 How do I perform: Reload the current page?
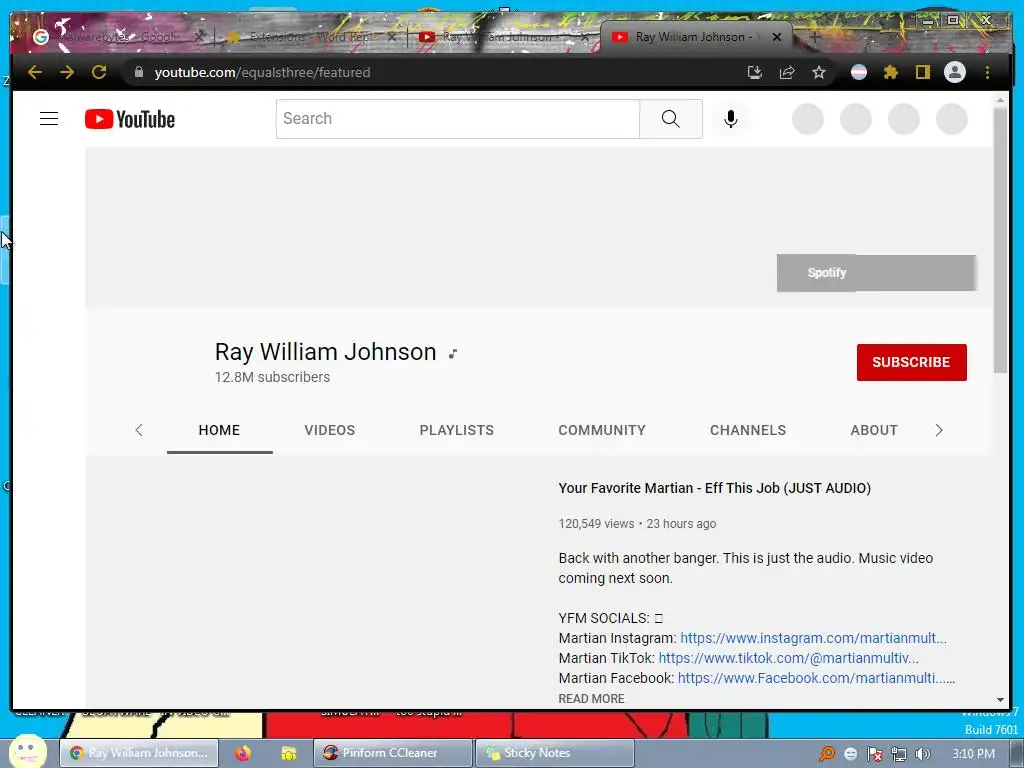(x=99, y=72)
